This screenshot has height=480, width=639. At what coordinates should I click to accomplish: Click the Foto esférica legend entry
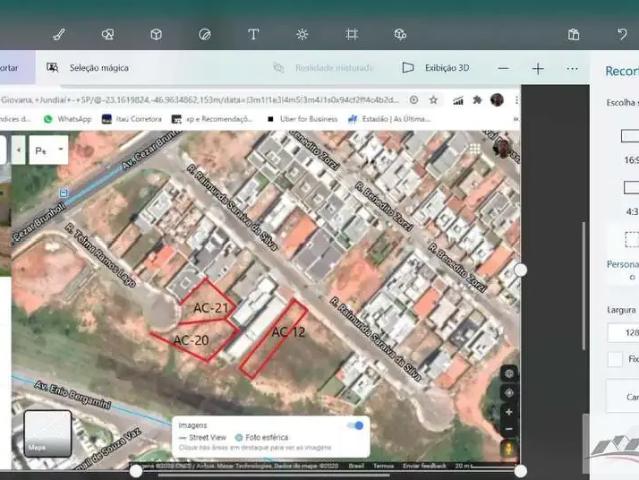(262, 437)
